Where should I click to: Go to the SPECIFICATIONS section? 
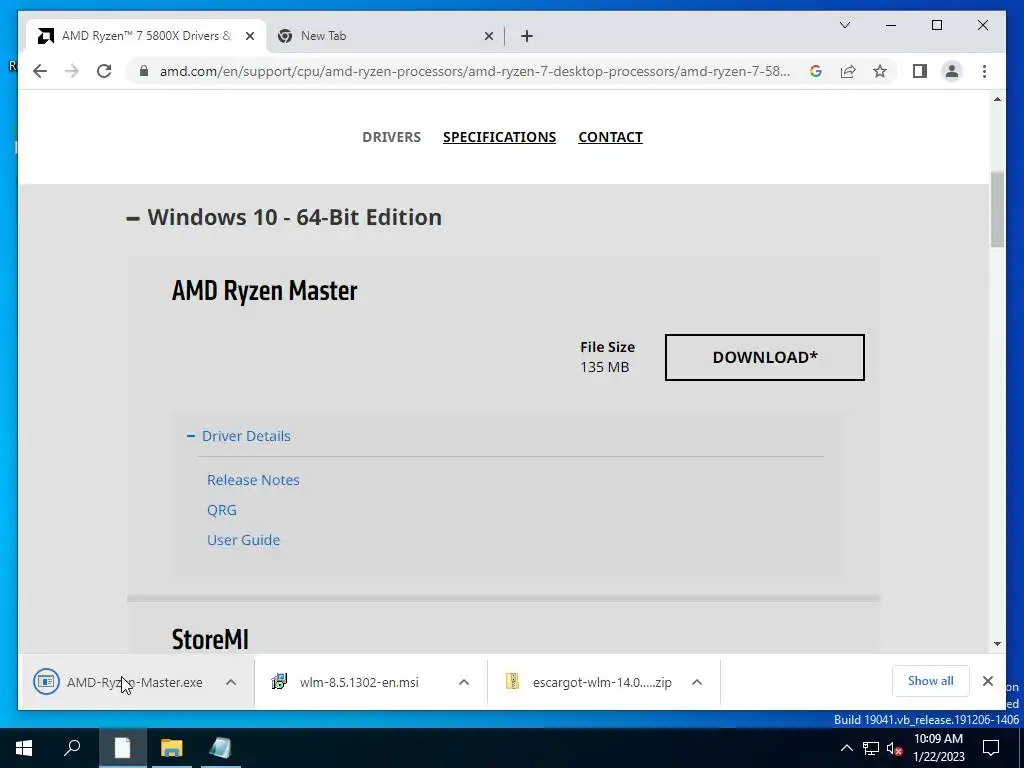pyautogui.click(x=500, y=137)
